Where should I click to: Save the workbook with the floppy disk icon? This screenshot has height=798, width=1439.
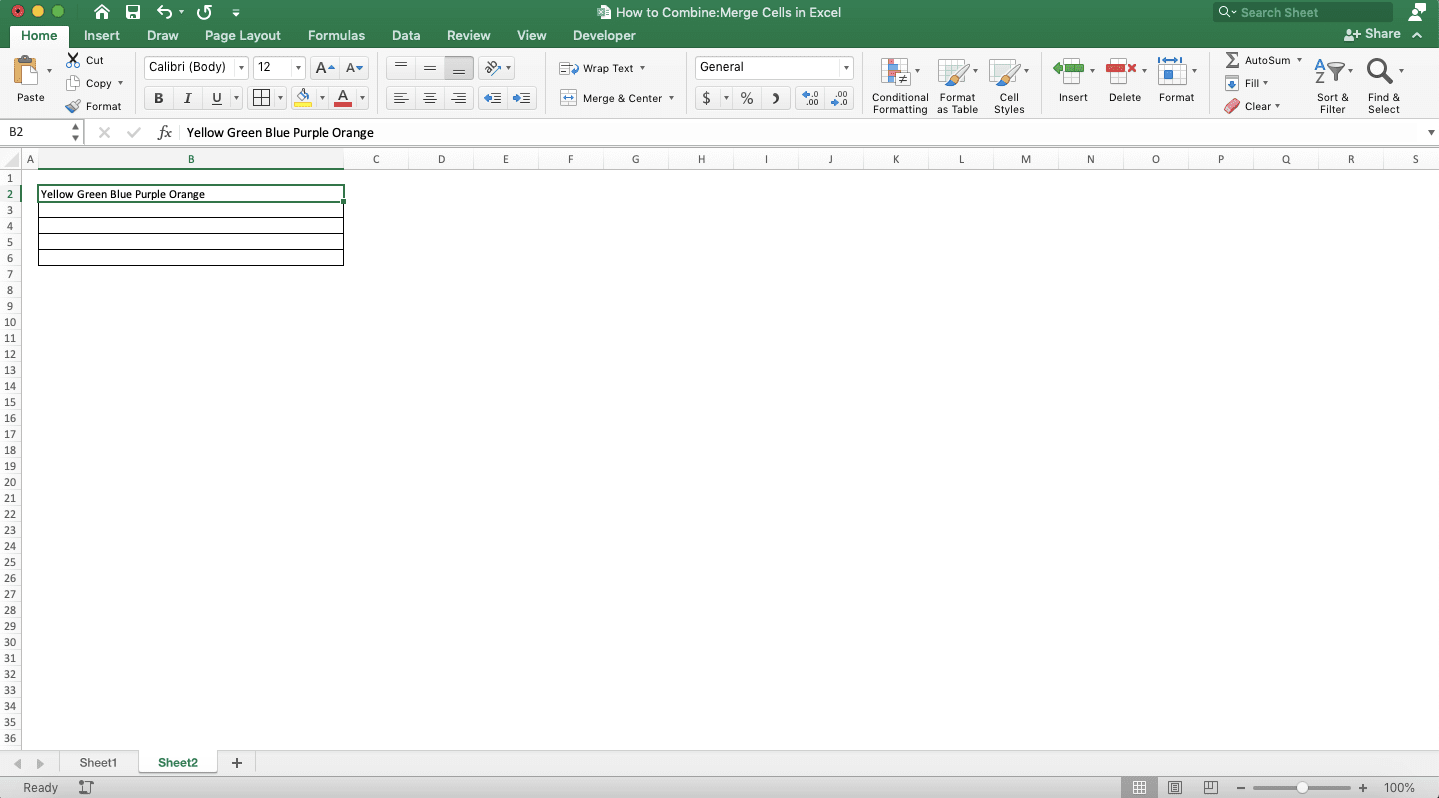click(133, 13)
